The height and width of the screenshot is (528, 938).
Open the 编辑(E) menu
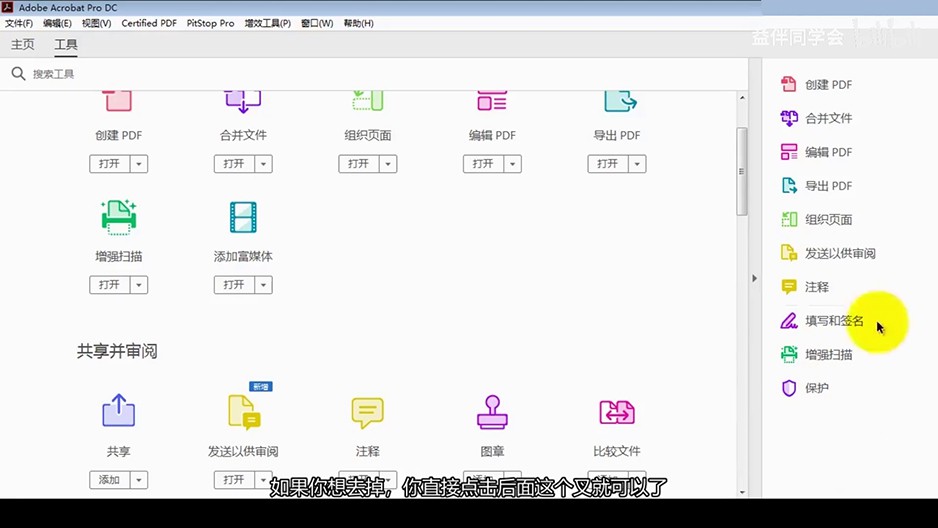(x=57, y=23)
